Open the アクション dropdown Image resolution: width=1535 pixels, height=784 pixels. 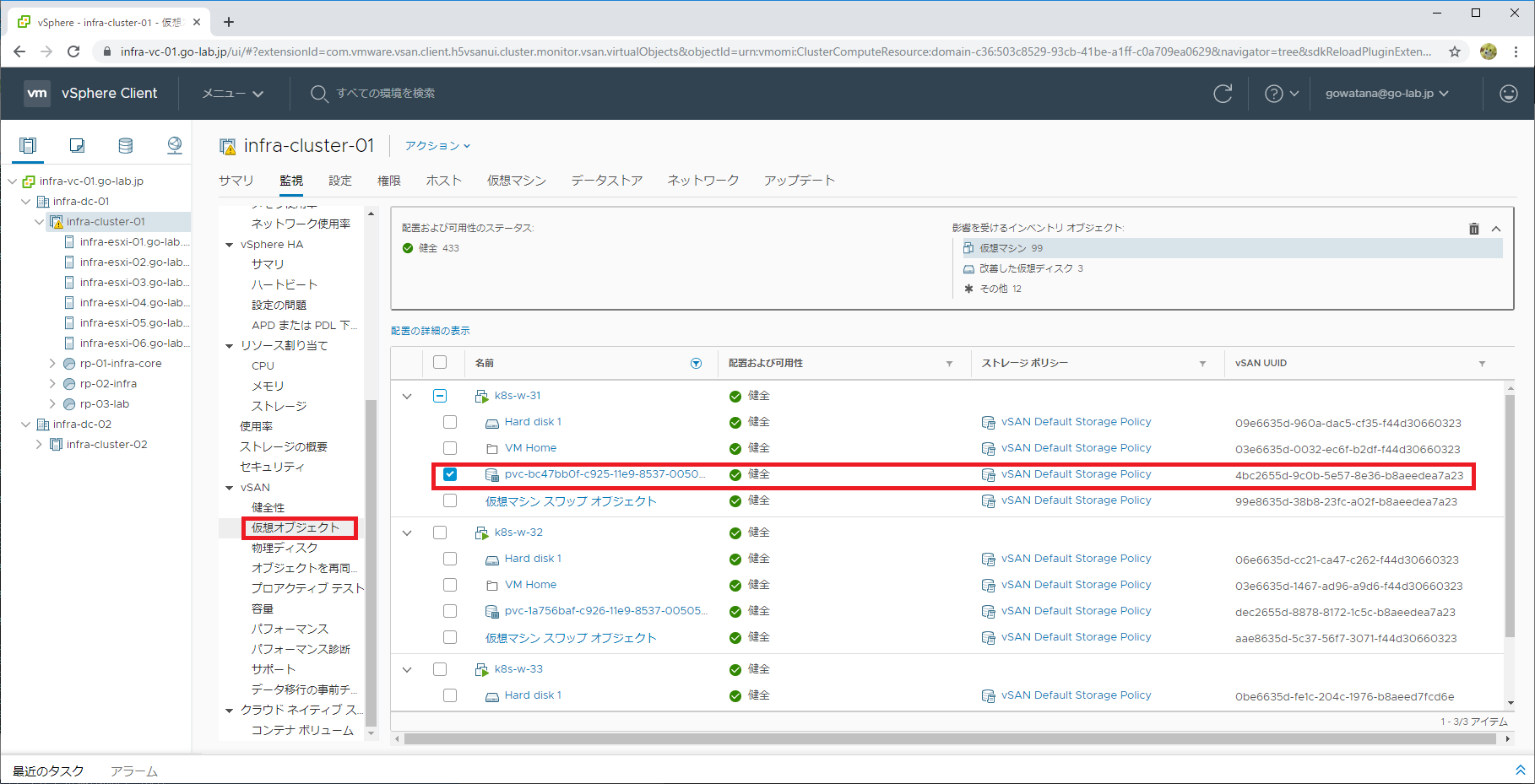(x=437, y=146)
